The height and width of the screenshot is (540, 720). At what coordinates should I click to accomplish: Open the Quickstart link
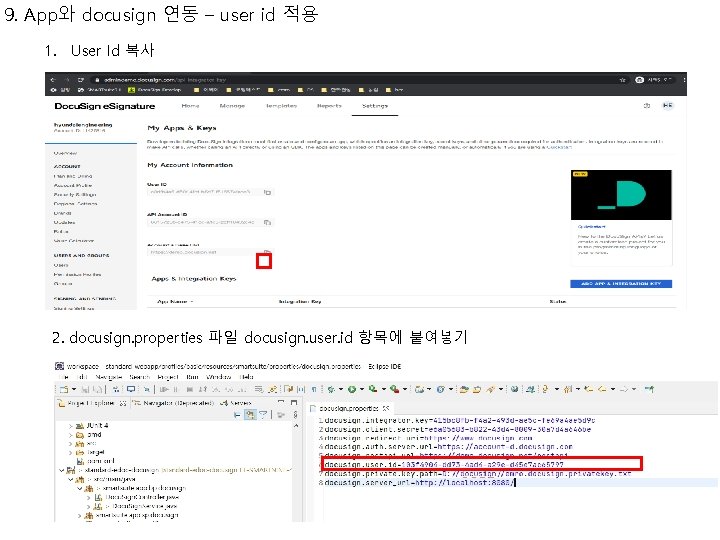(591, 227)
